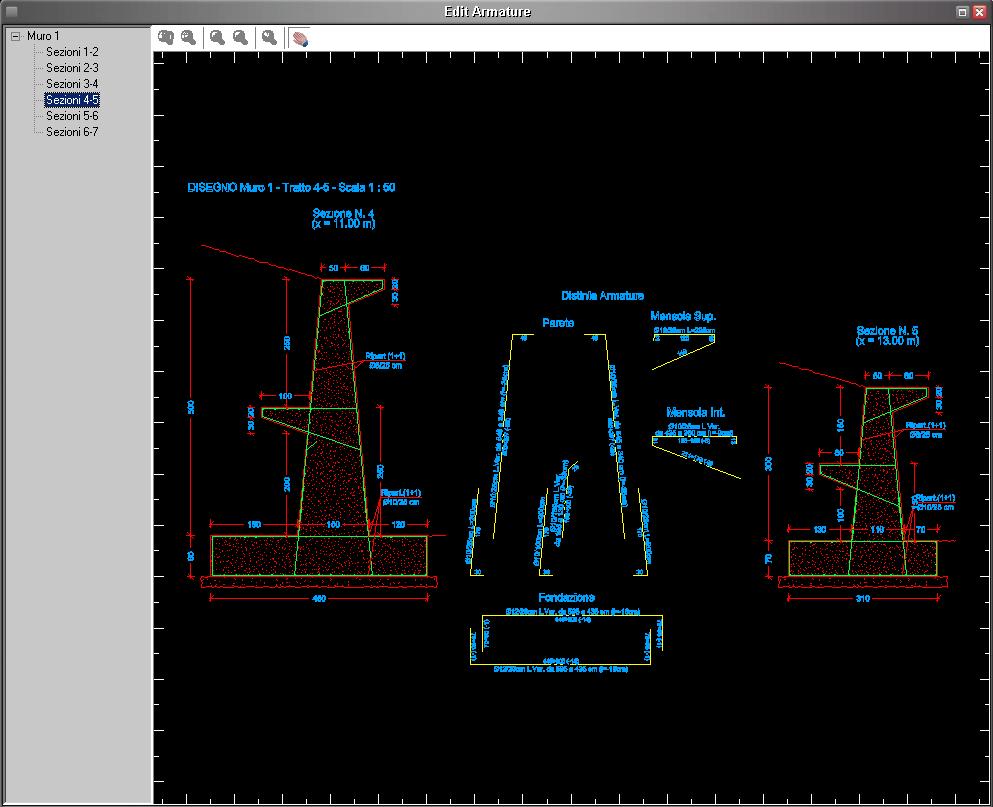Image resolution: width=993 pixels, height=807 pixels.
Task: Close the Edit Armature window
Action: tap(979, 12)
